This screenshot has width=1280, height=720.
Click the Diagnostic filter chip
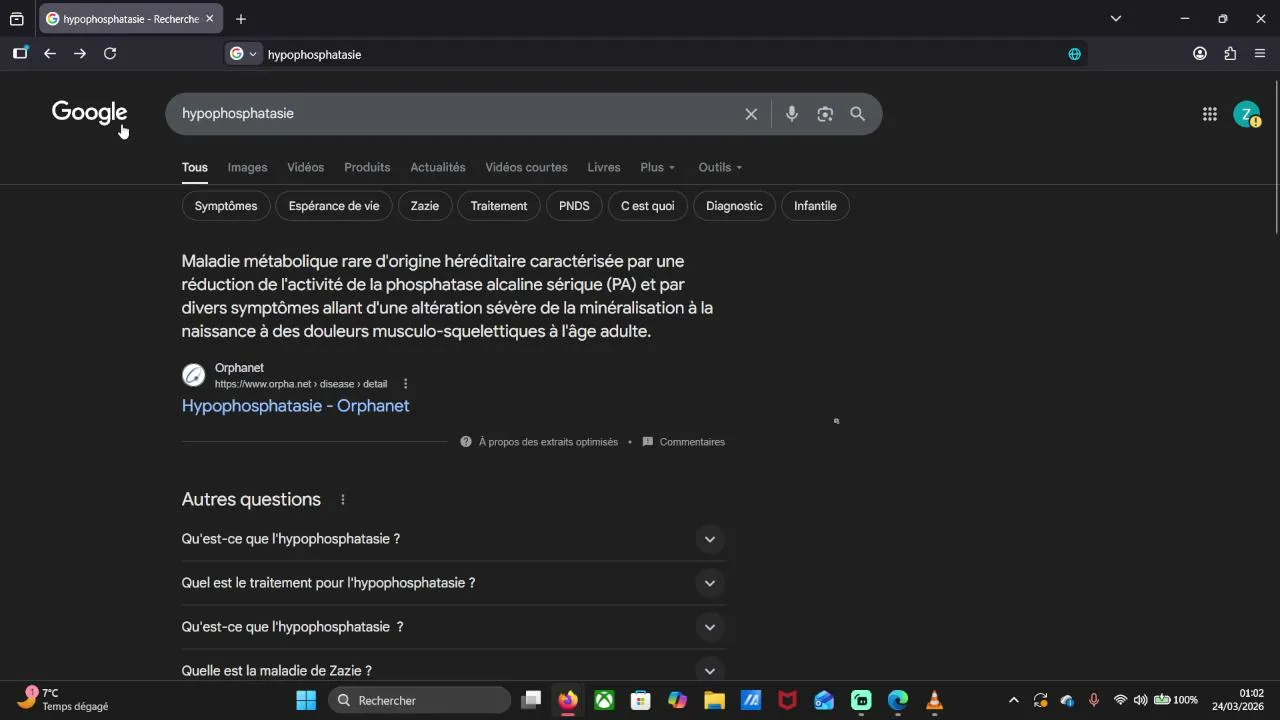point(734,206)
